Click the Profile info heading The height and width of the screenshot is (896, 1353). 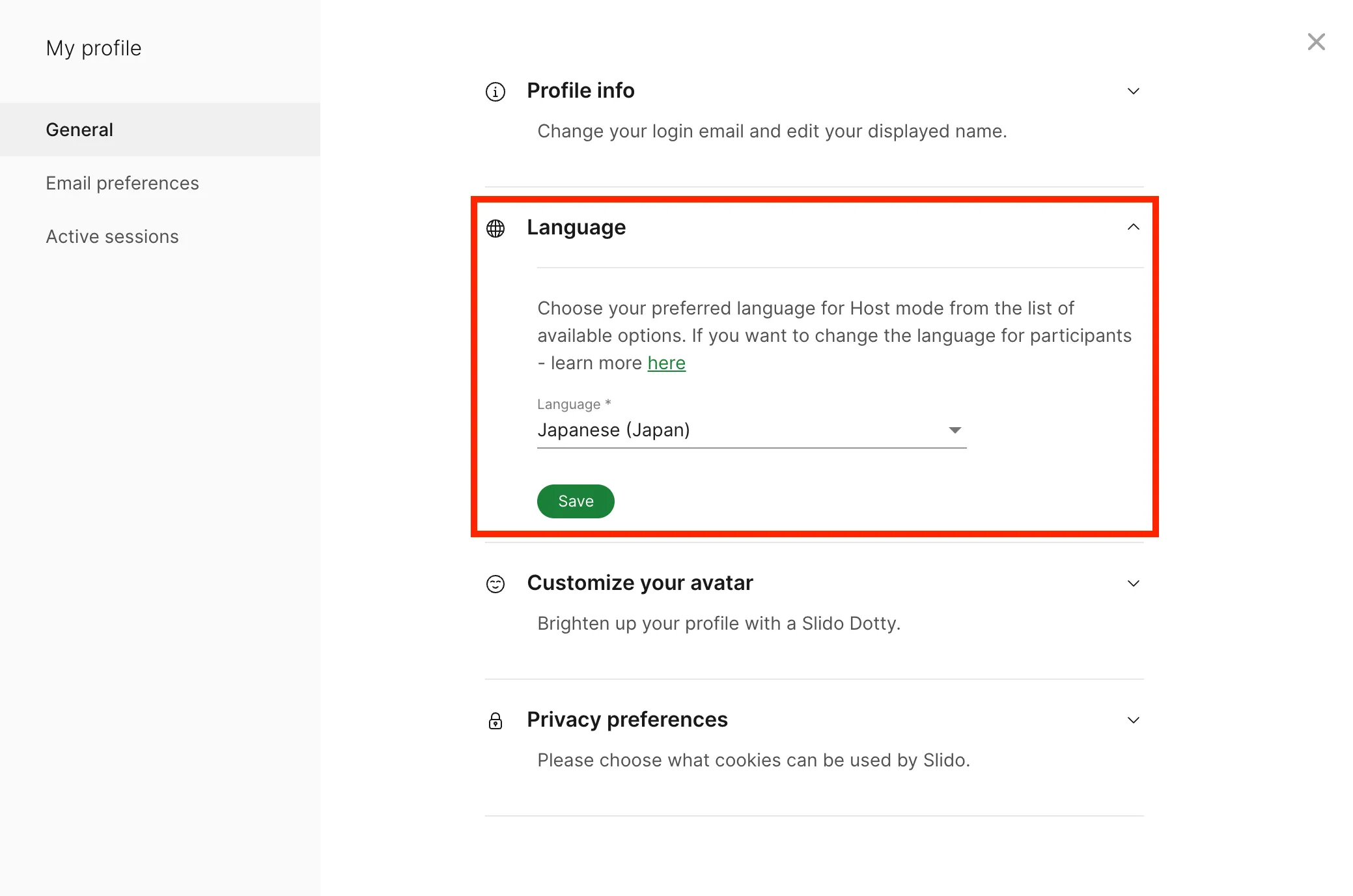(580, 91)
